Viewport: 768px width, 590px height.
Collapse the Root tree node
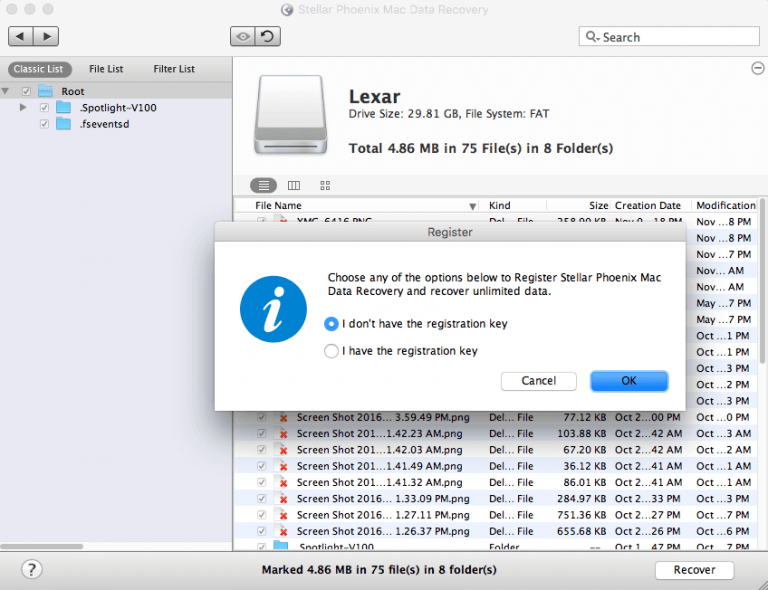click(x=5, y=91)
